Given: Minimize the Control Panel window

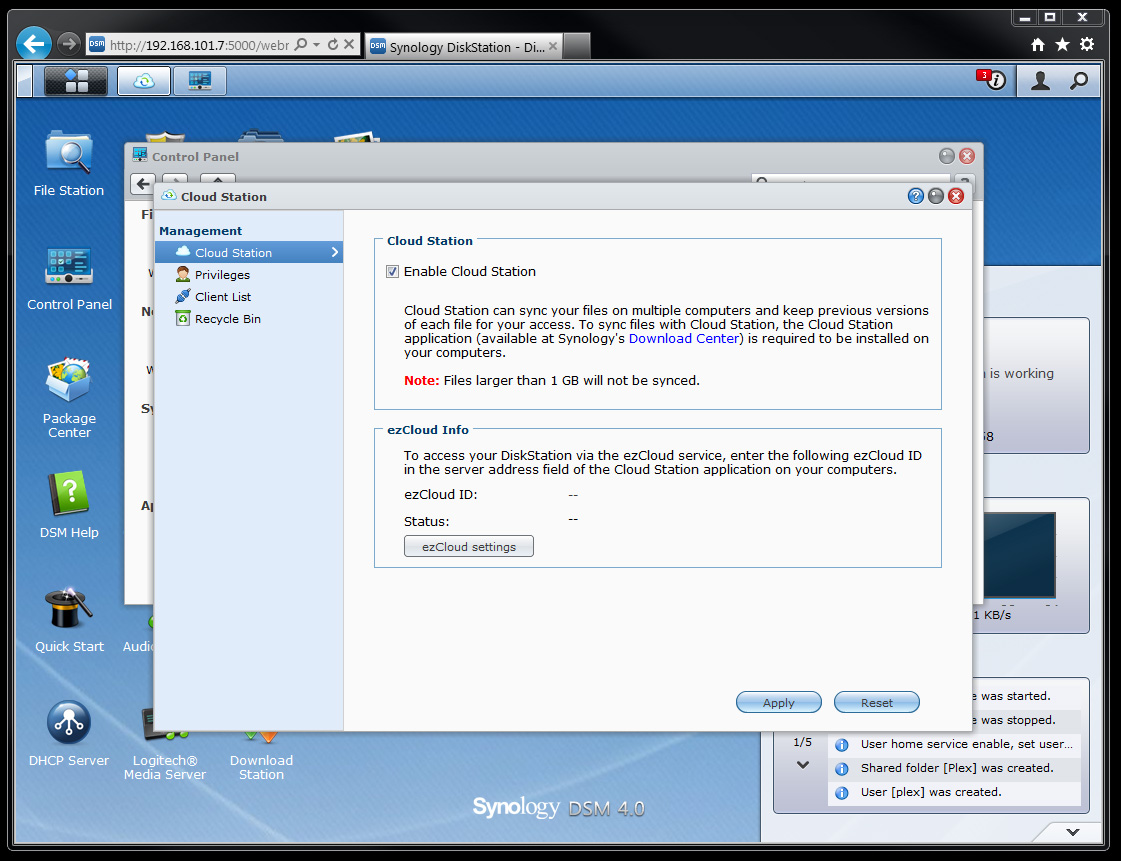Looking at the screenshot, I should (x=947, y=156).
